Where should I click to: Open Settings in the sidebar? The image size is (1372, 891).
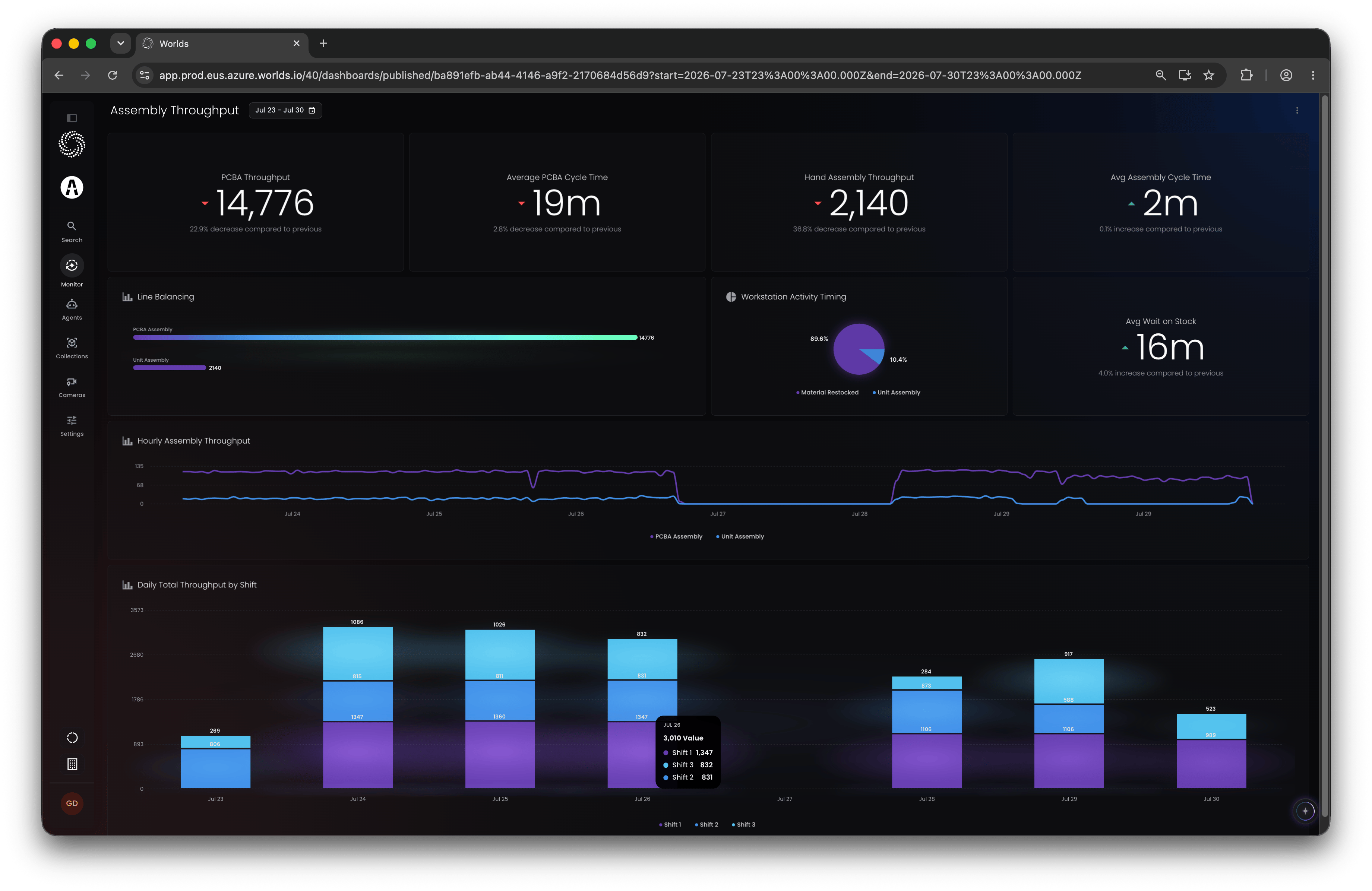(x=72, y=426)
